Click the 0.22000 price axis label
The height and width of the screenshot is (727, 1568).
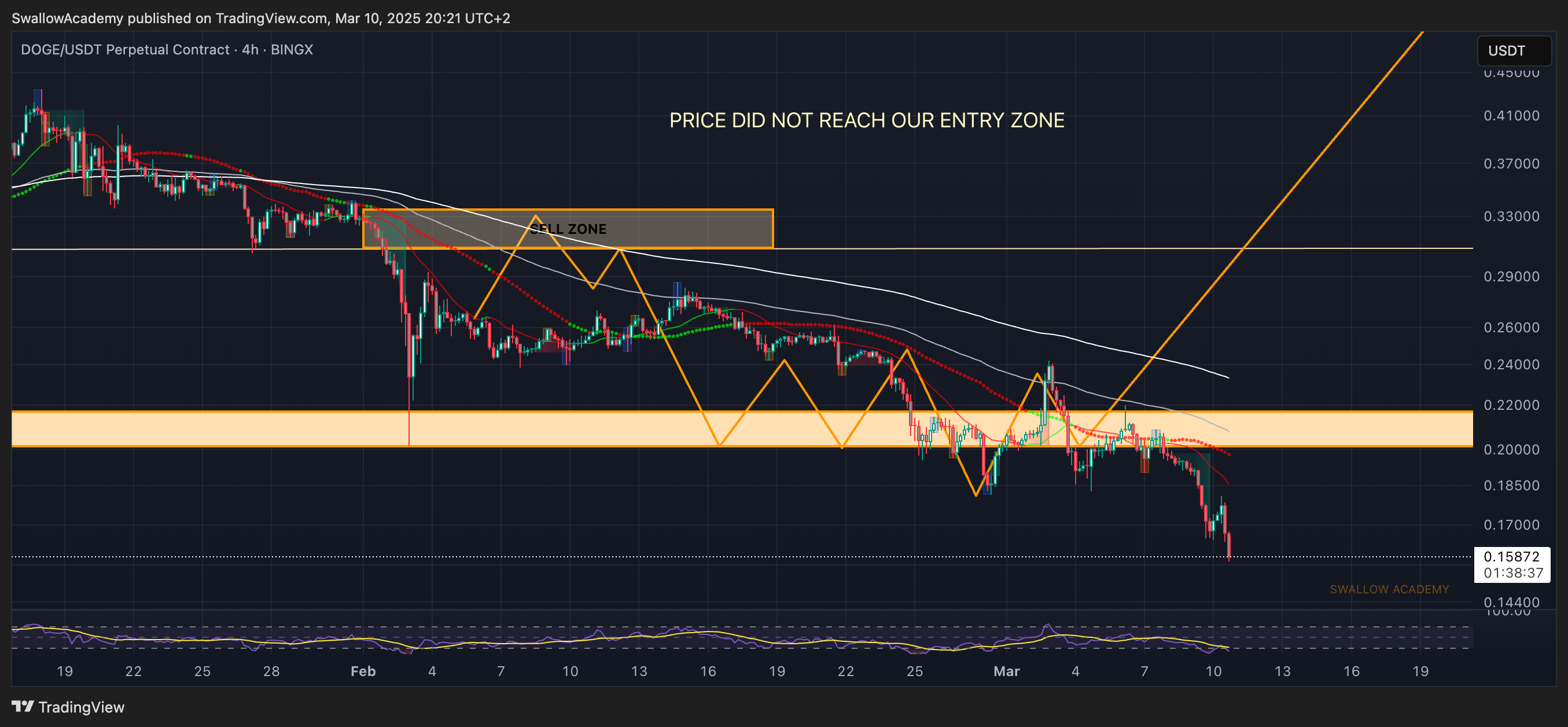pyautogui.click(x=1511, y=405)
